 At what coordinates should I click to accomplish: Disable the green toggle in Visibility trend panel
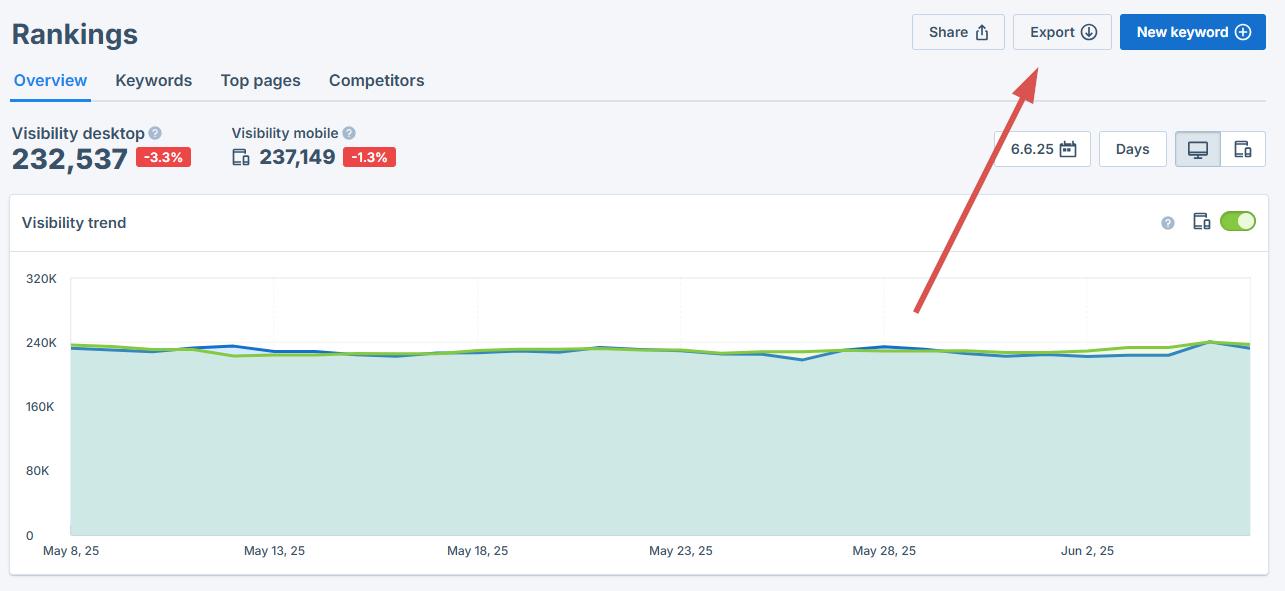(x=1238, y=221)
